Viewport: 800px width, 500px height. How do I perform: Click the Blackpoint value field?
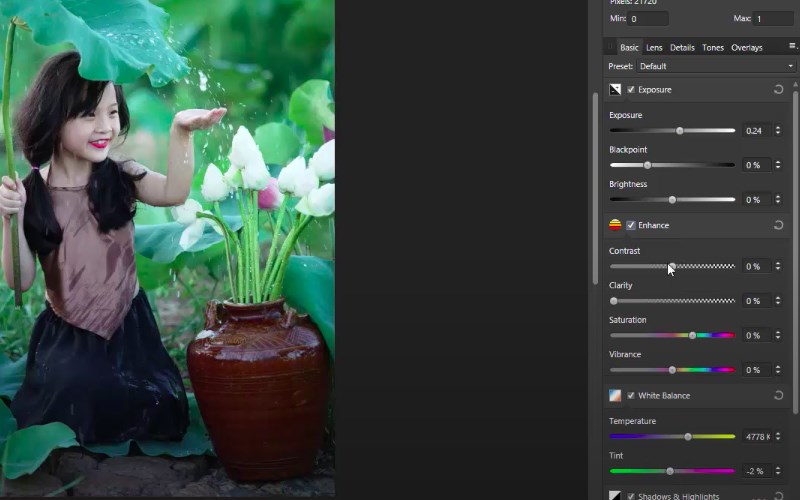756,165
